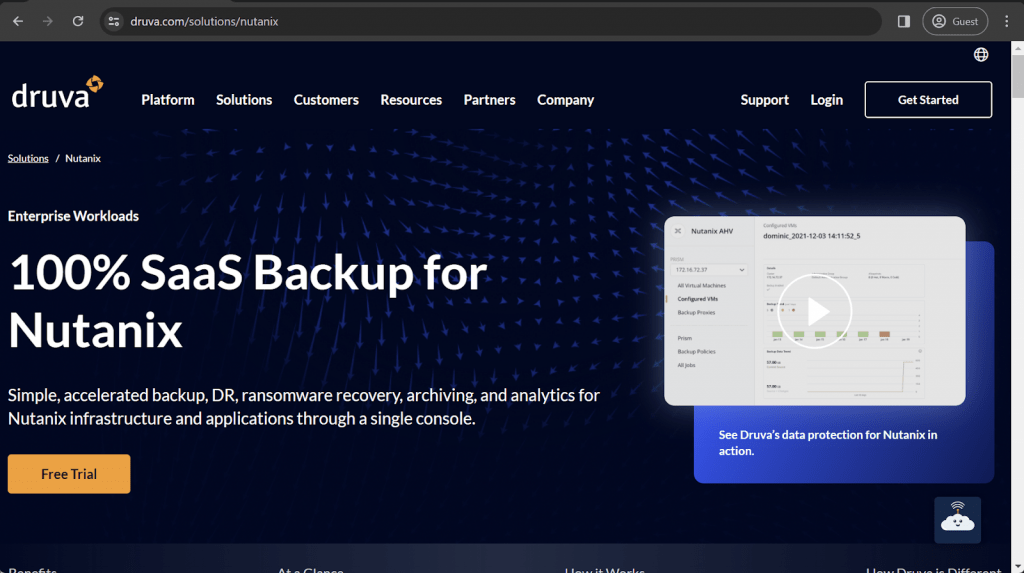
Task: Open the Resources menu
Action: [411, 100]
